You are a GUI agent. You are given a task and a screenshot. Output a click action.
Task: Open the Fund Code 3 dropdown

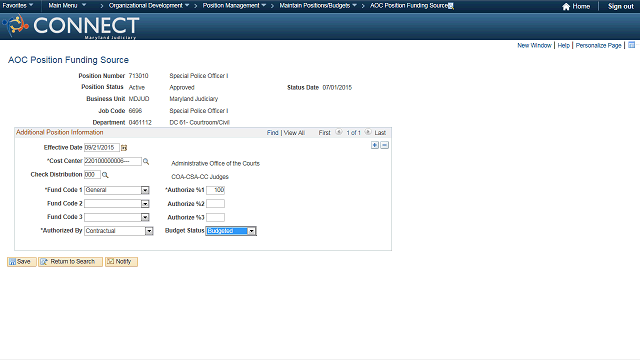[x=145, y=217]
